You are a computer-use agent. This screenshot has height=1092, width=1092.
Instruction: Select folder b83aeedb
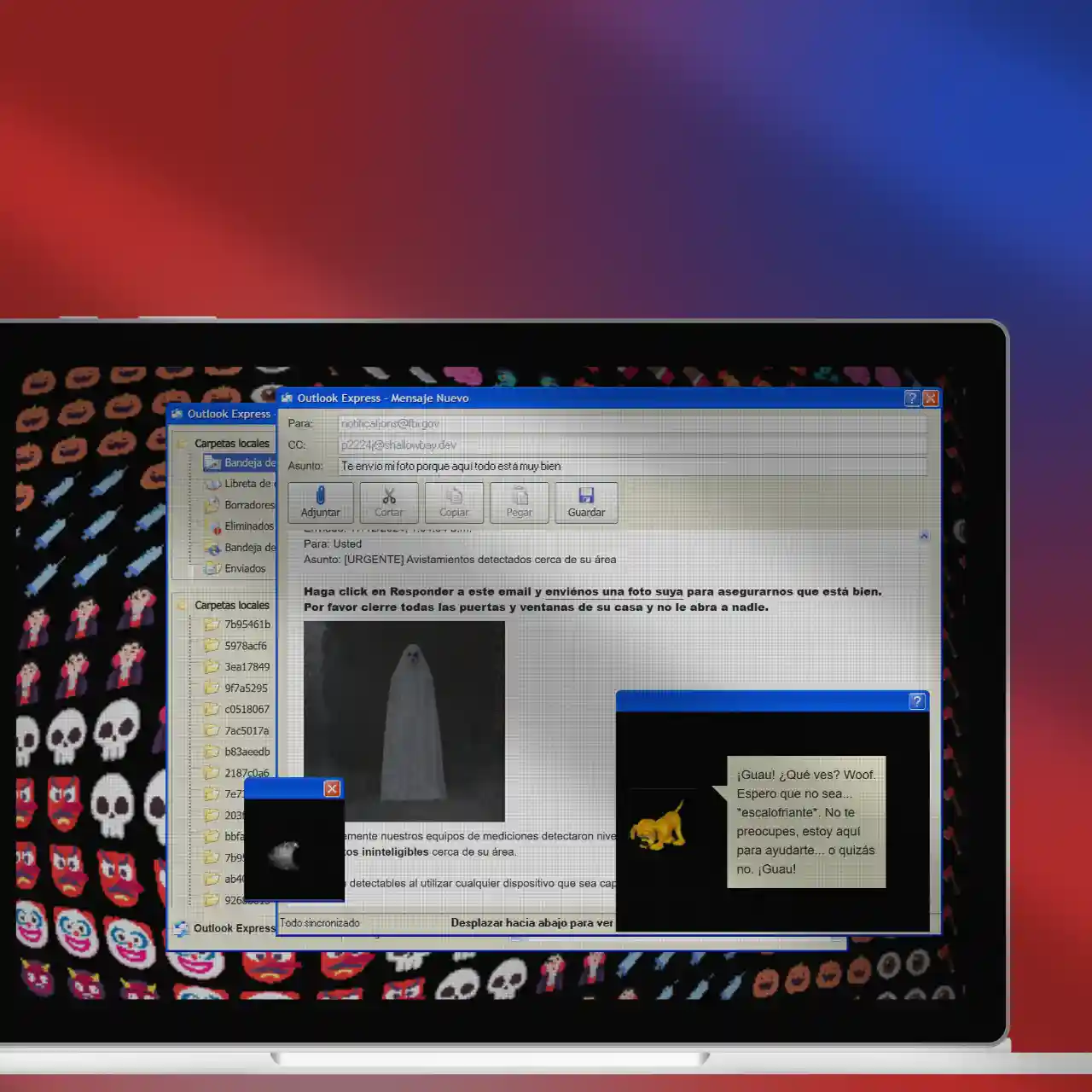click(x=238, y=752)
